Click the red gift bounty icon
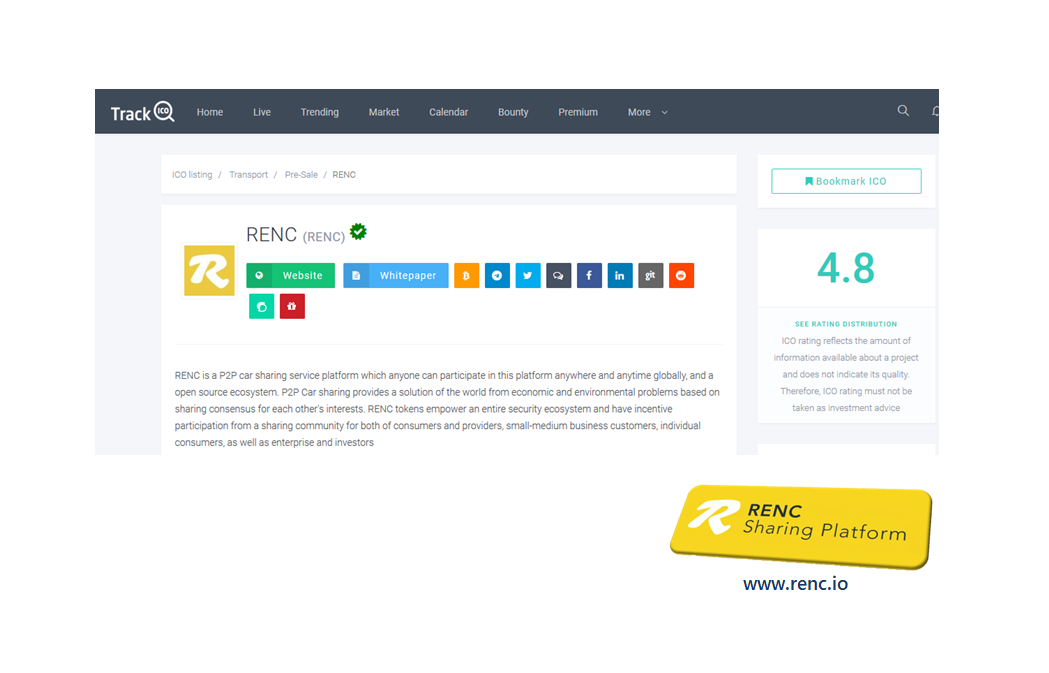 click(x=292, y=306)
